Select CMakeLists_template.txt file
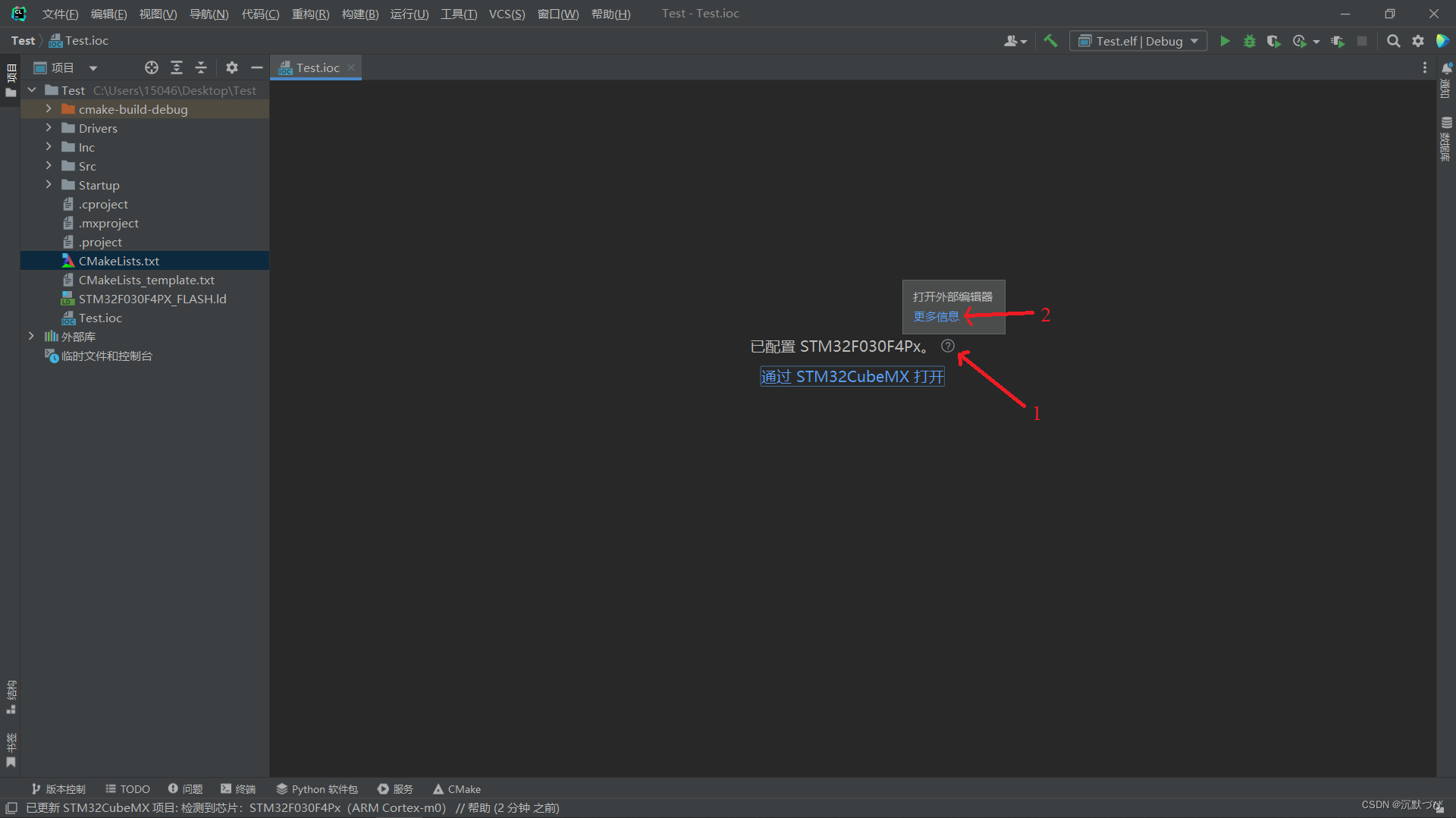 point(145,280)
